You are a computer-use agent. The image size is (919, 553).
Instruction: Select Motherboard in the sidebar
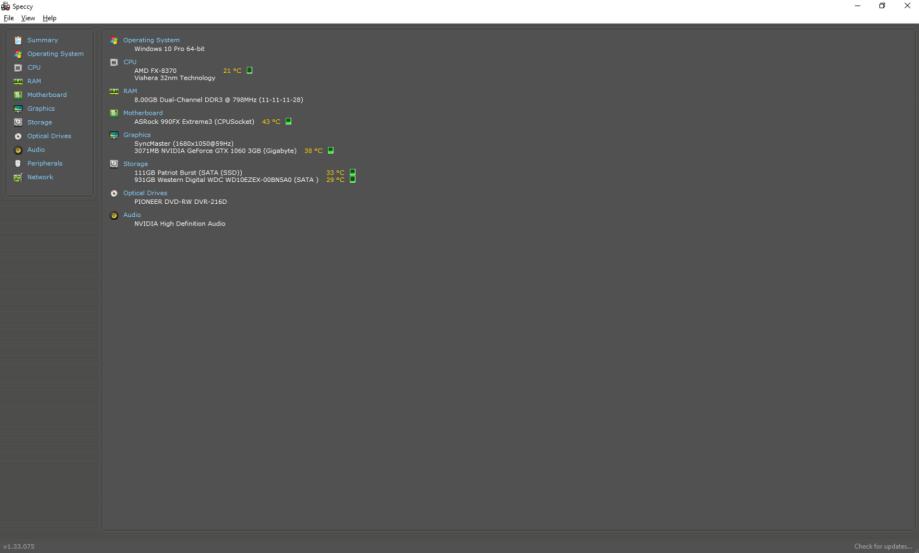[47, 95]
